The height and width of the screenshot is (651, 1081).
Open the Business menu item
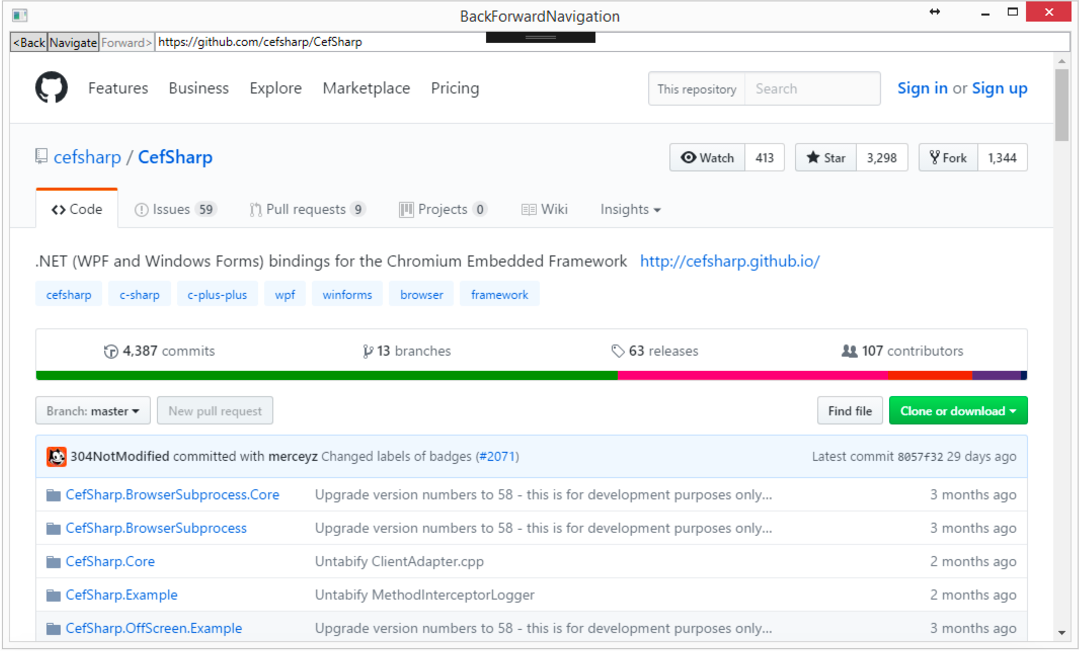(199, 88)
